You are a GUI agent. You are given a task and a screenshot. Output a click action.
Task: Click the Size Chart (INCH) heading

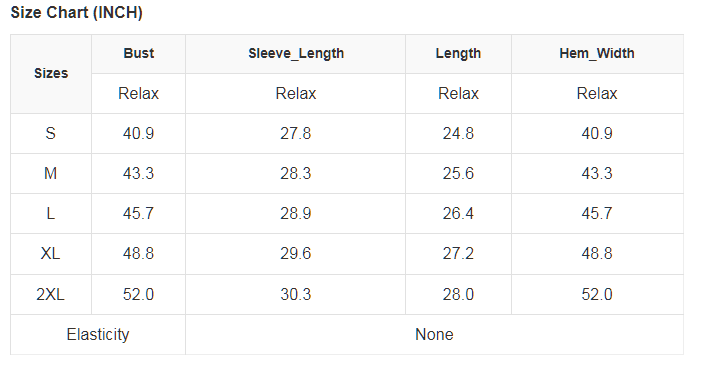[77, 12]
